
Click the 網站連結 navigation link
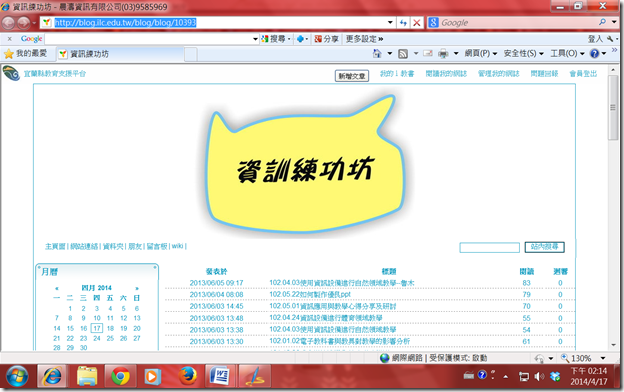84,246
